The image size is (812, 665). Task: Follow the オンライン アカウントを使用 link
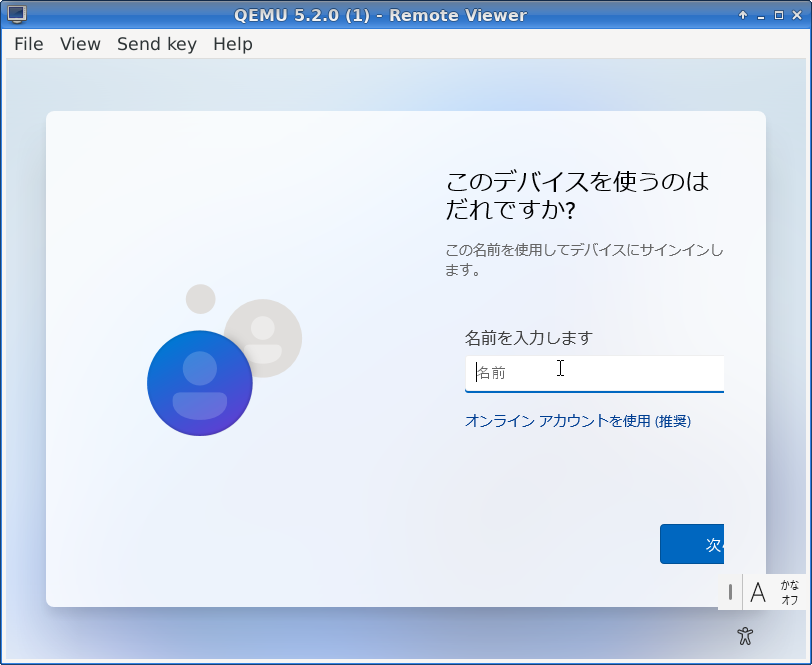[x=578, y=421]
